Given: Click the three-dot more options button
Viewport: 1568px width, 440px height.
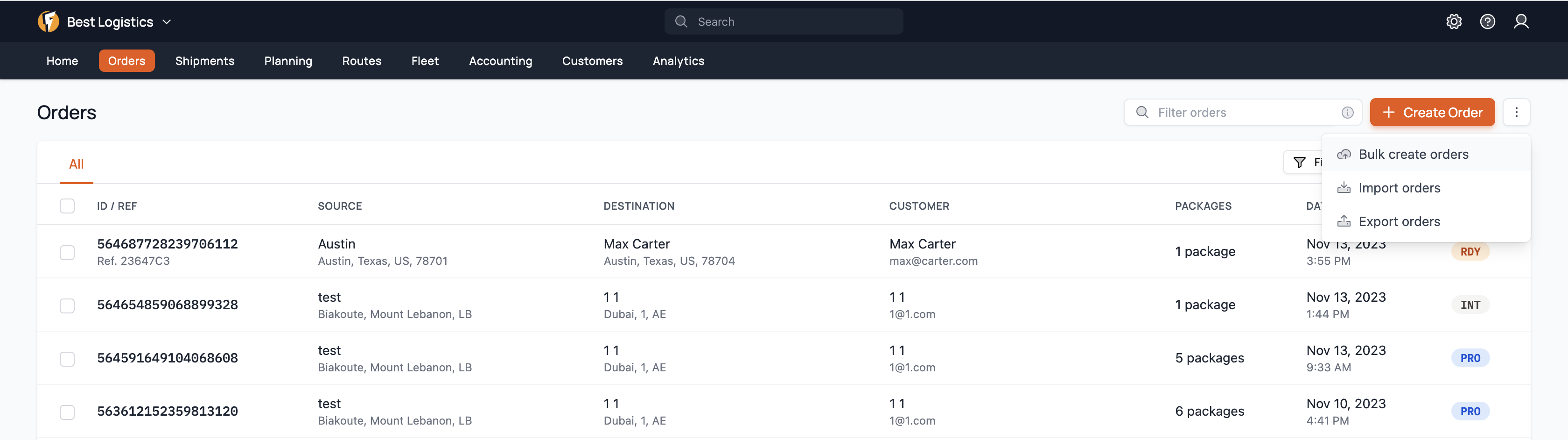Looking at the screenshot, I should click(1516, 113).
